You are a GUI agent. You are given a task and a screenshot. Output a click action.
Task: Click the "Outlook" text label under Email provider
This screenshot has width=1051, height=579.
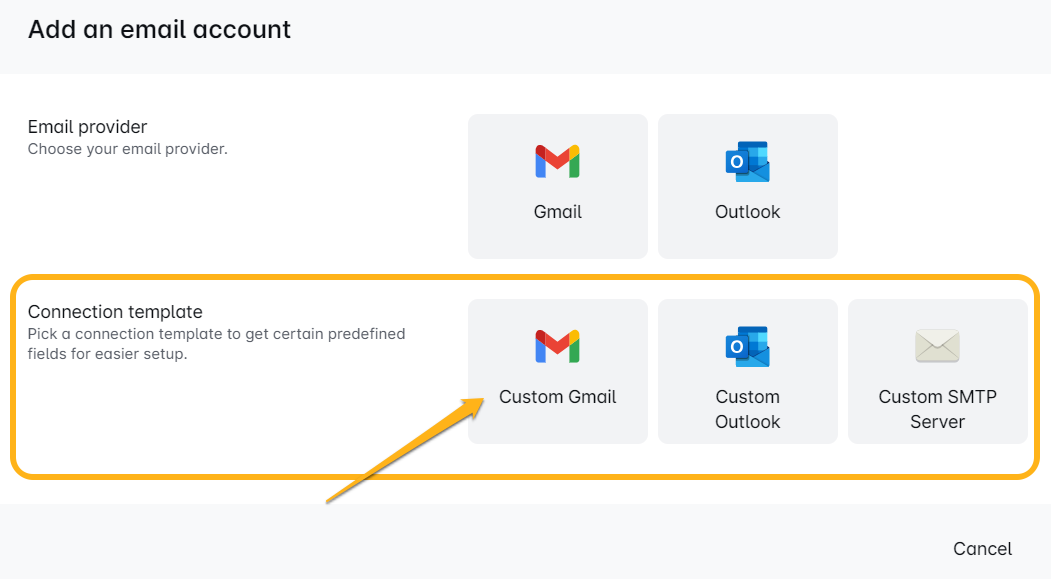pyautogui.click(x=747, y=212)
